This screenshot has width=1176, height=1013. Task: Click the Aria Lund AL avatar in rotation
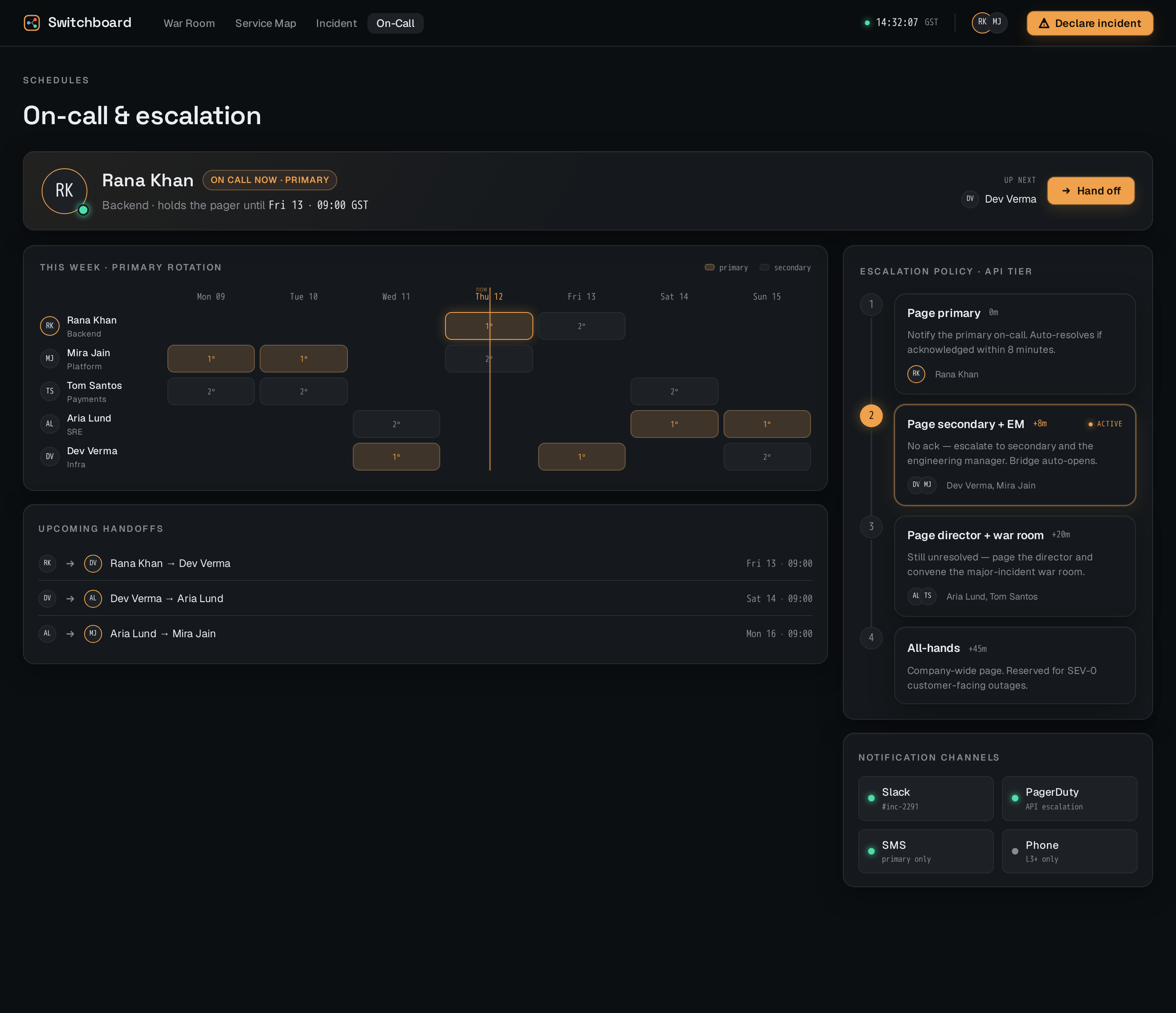coord(50,424)
